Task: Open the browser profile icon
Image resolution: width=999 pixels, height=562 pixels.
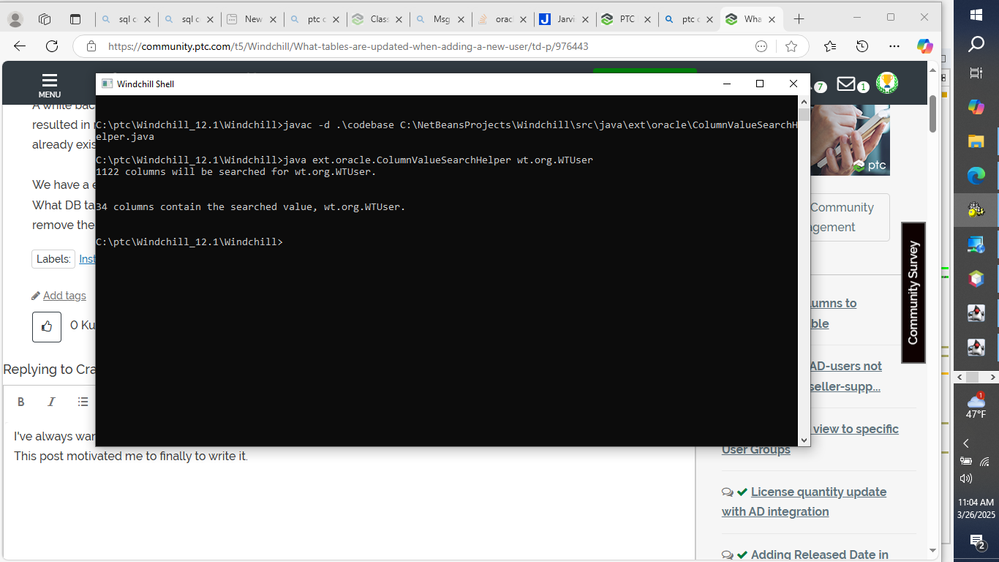Action: pos(15,19)
